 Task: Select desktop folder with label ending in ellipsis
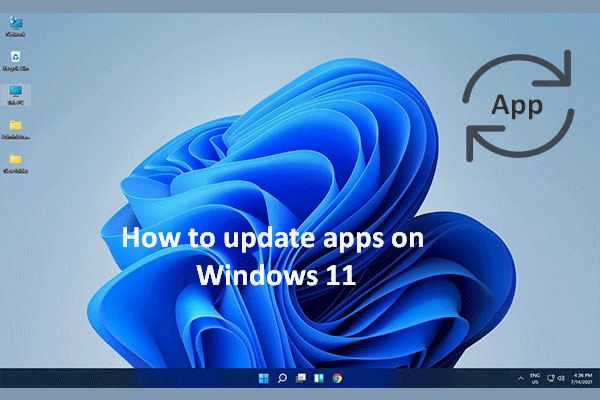[x=15, y=129]
